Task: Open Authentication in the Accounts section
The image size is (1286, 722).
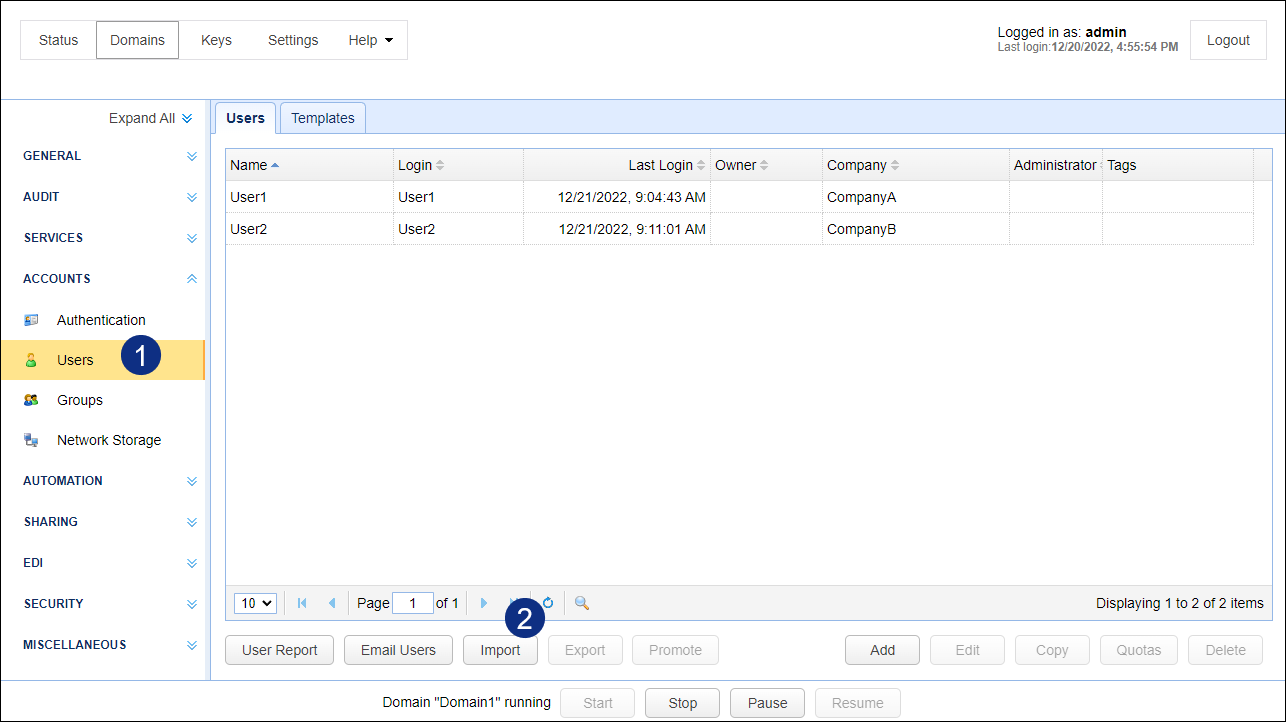Action: point(101,320)
